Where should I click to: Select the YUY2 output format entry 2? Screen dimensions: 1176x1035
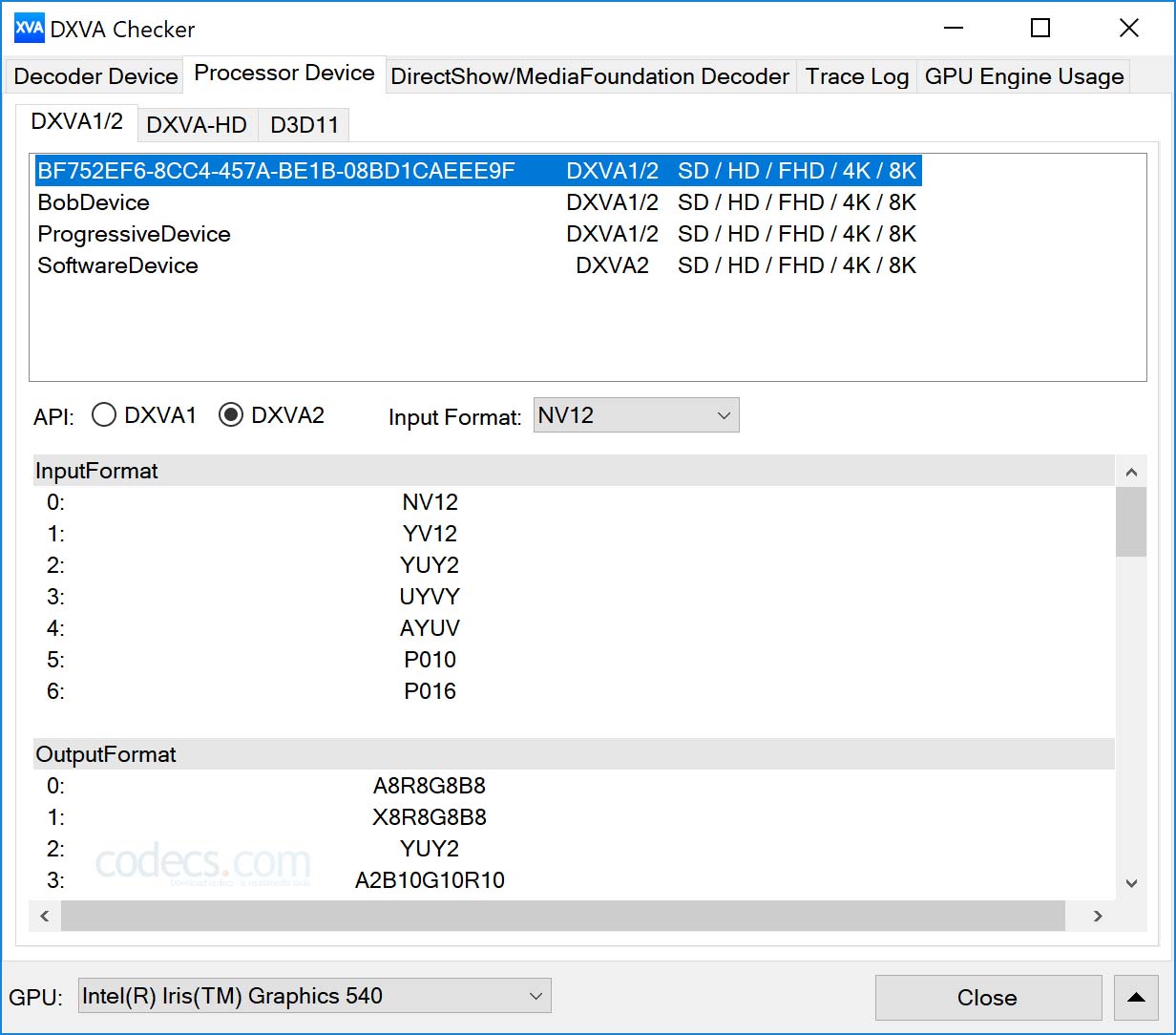pyautogui.click(x=574, y=849)
